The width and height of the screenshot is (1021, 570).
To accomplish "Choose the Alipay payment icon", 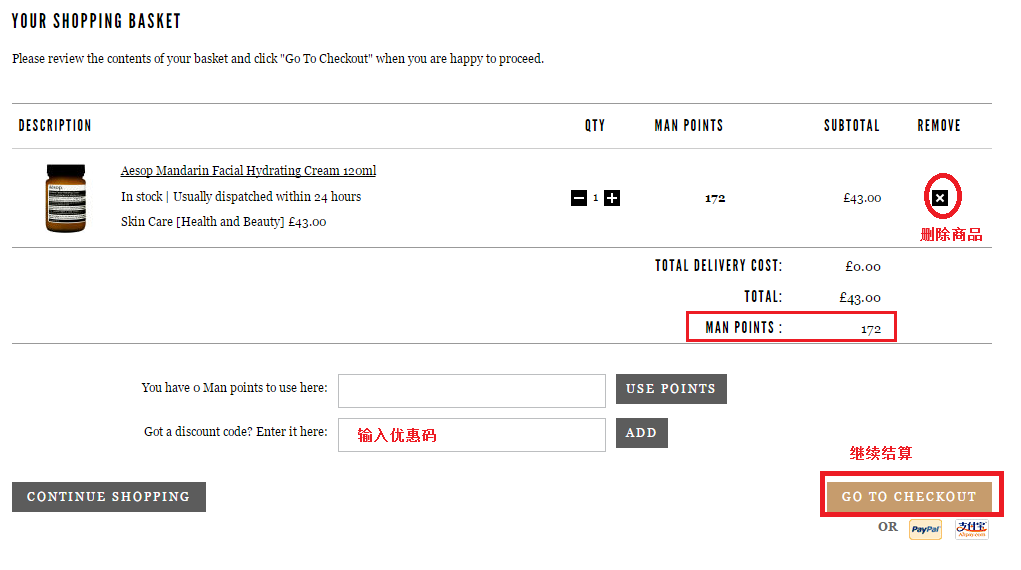I will pos(972,529).
